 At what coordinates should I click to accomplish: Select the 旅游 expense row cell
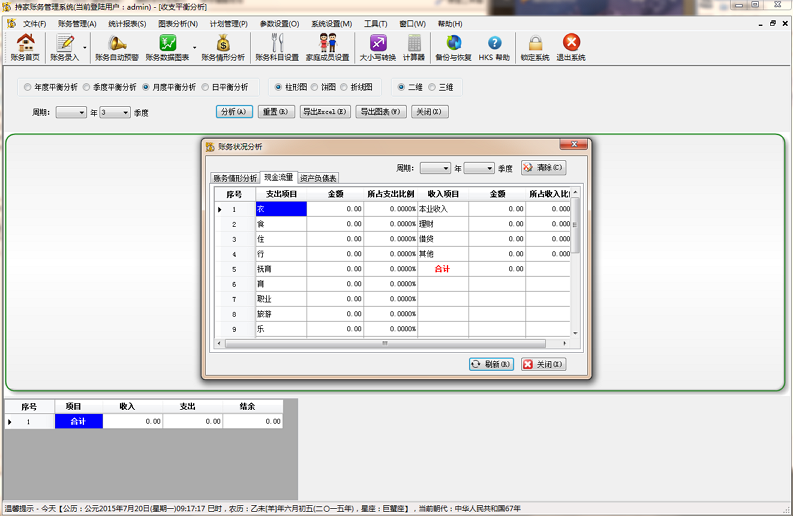[281, 314]
